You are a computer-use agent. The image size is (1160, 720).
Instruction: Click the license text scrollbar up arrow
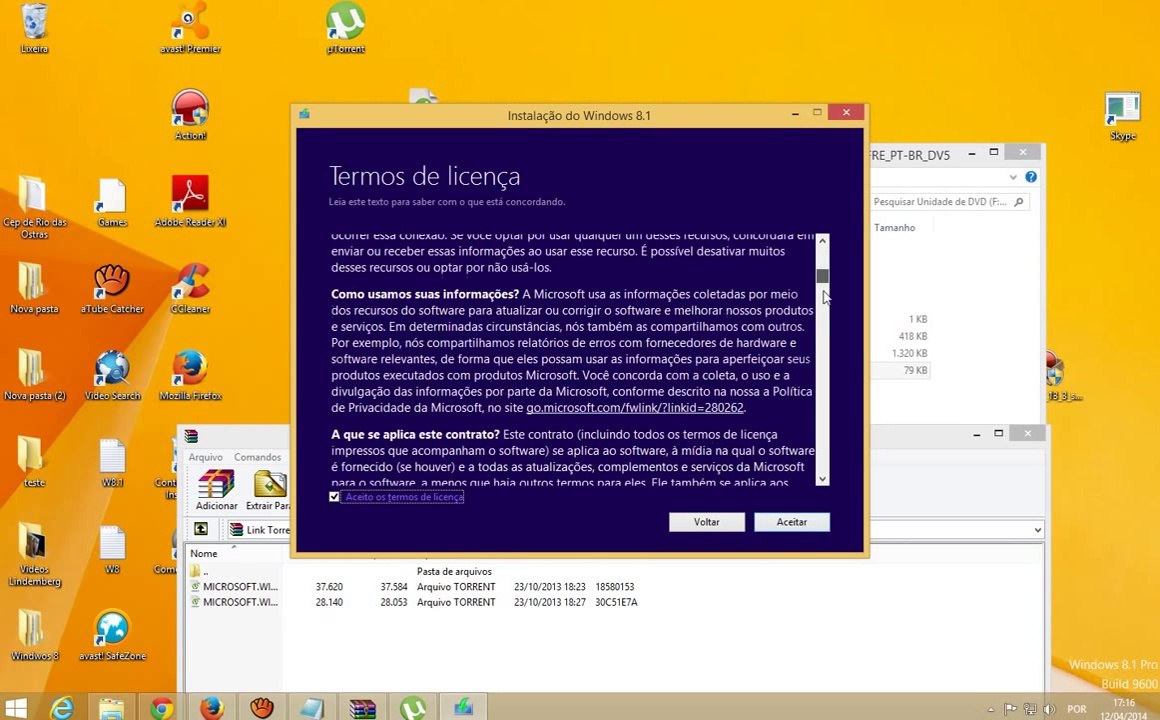tap(822, 240)
